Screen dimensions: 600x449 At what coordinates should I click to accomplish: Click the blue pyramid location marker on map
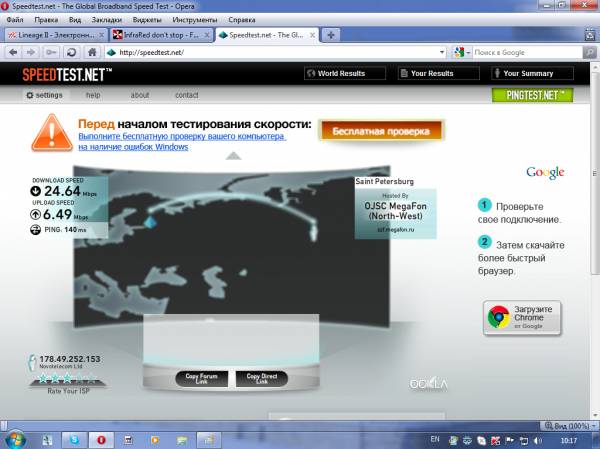point(150,221)
